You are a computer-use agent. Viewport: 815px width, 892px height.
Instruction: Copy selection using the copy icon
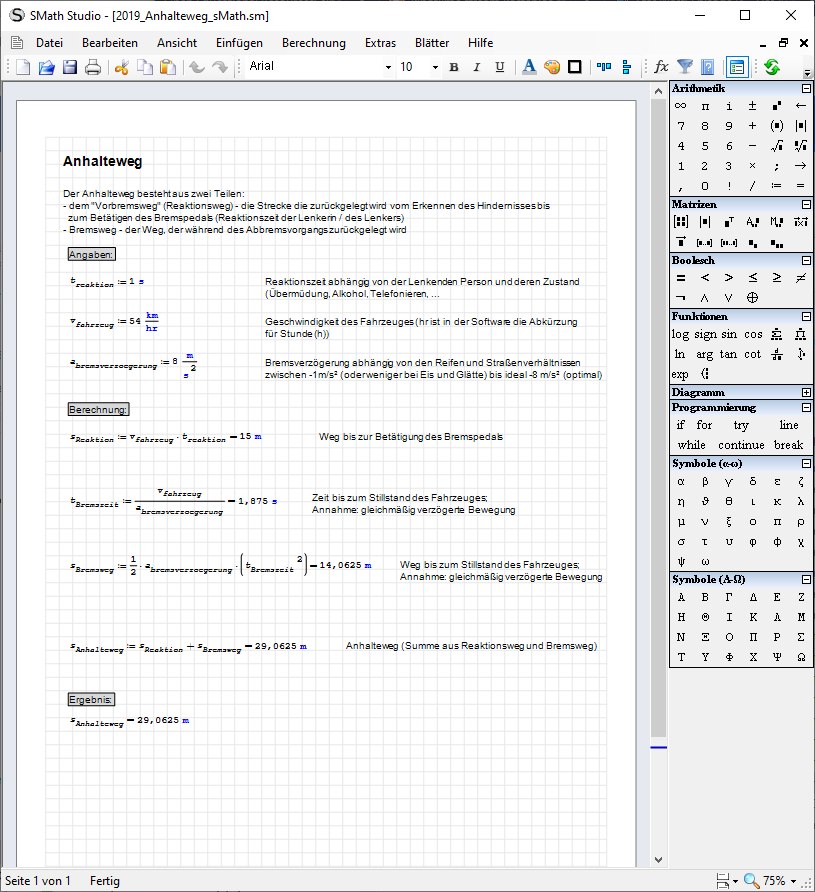coord(145,67)
